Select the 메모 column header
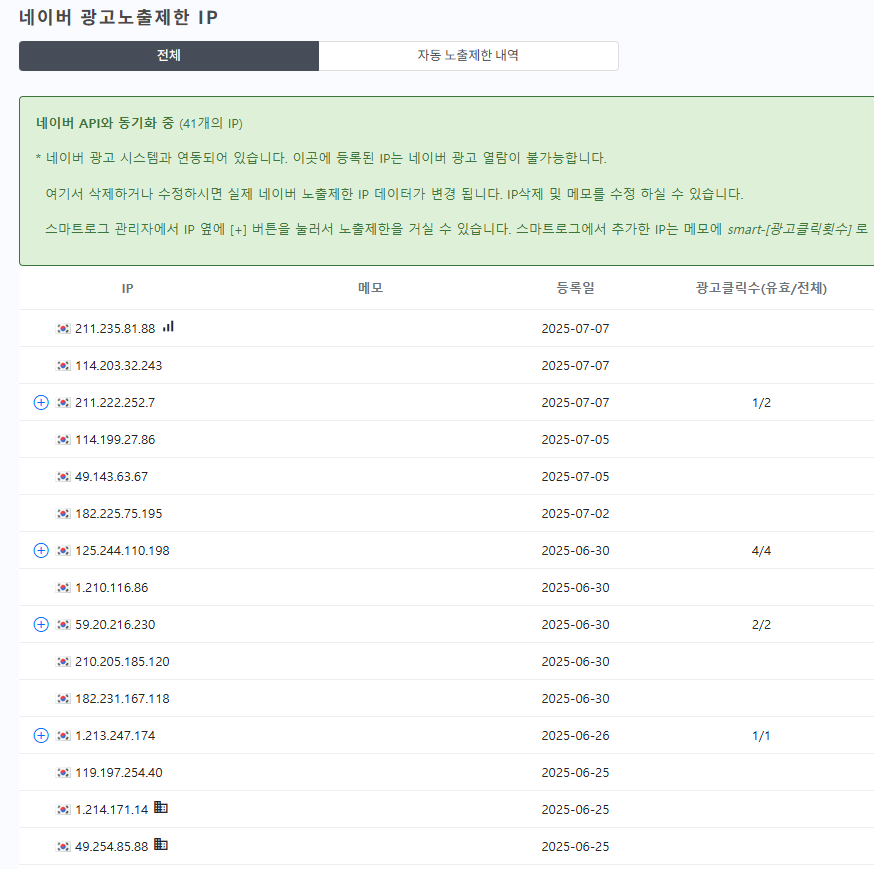 click(371, 288)
